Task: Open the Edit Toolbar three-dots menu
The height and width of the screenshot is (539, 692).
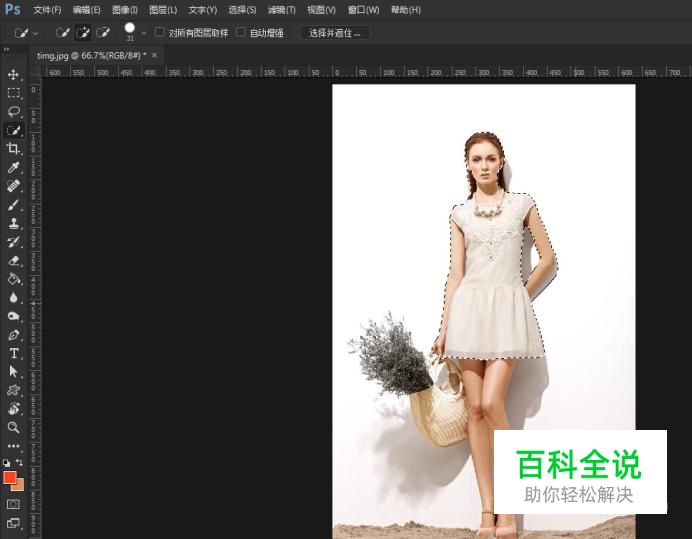Action: click(x=13, y=446)
